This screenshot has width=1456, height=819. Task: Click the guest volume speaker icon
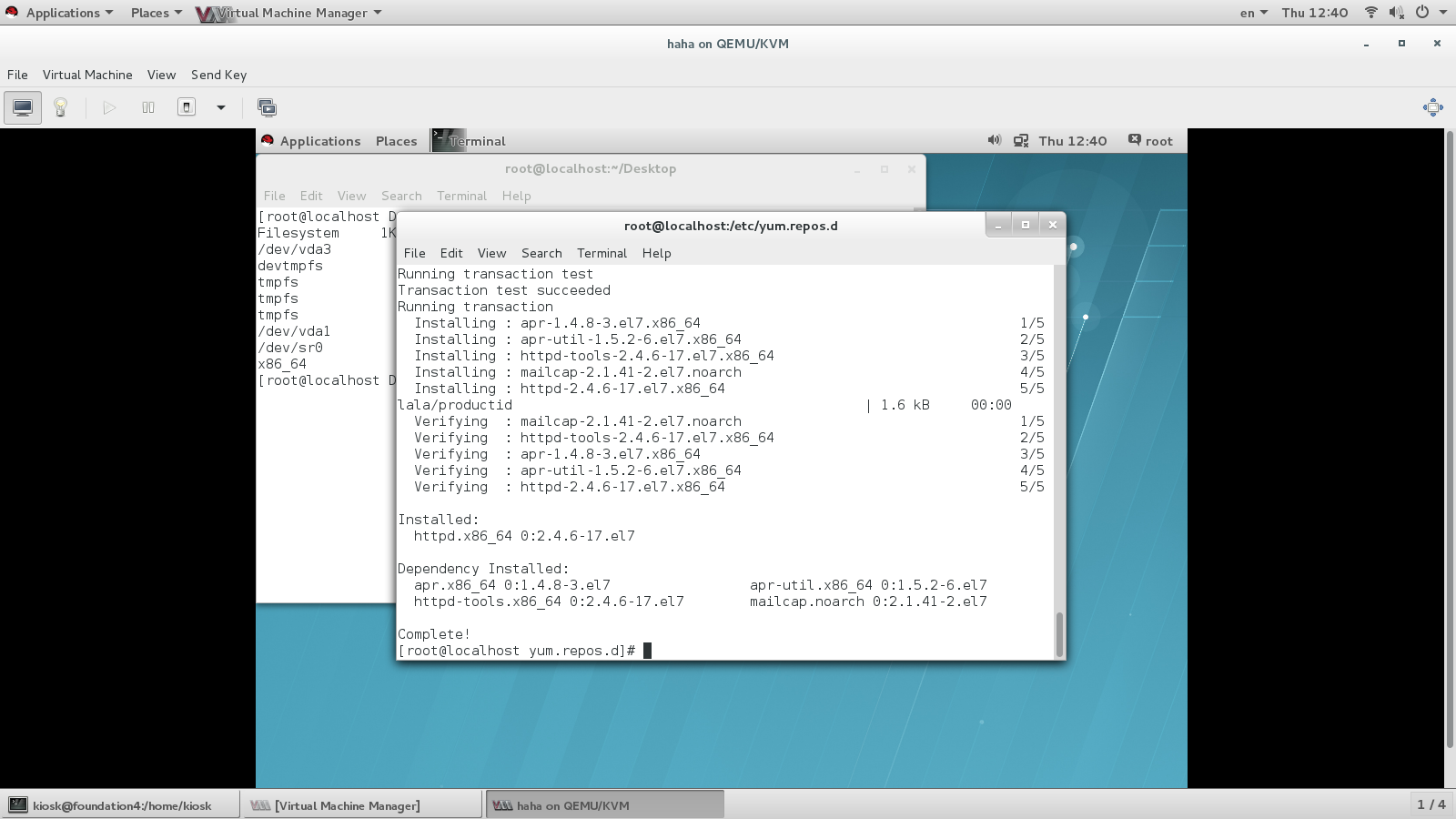(994, 140)
